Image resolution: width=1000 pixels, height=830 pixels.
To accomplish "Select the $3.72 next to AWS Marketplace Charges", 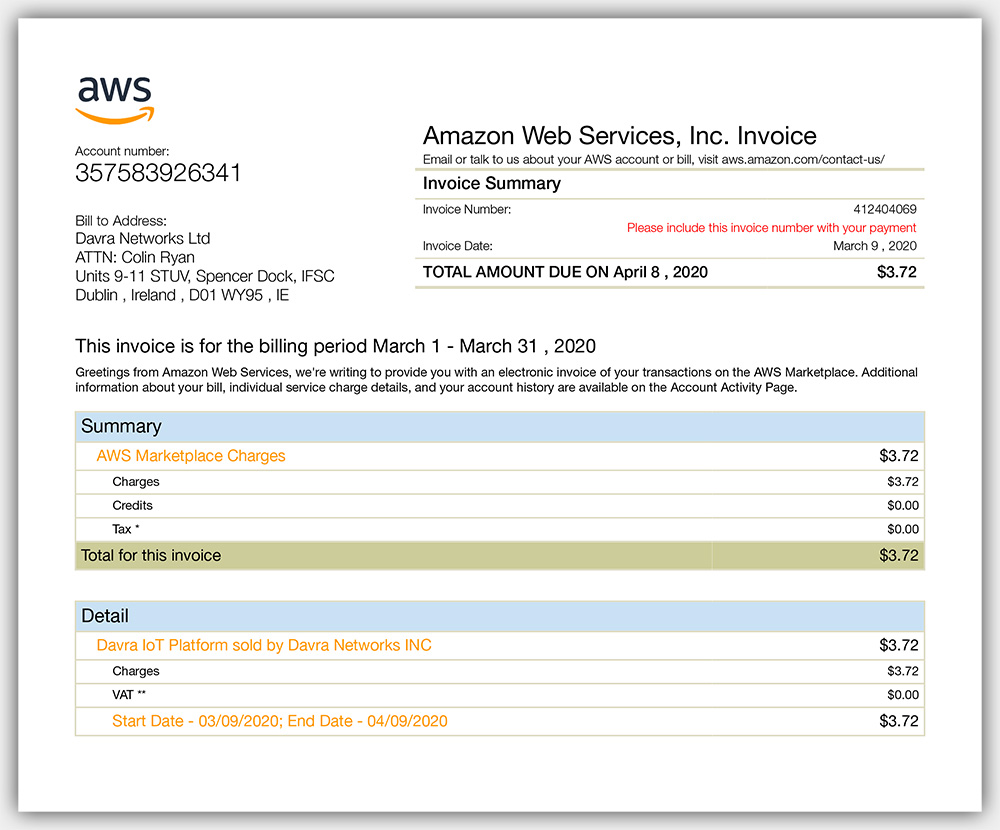I will (899, 456).
